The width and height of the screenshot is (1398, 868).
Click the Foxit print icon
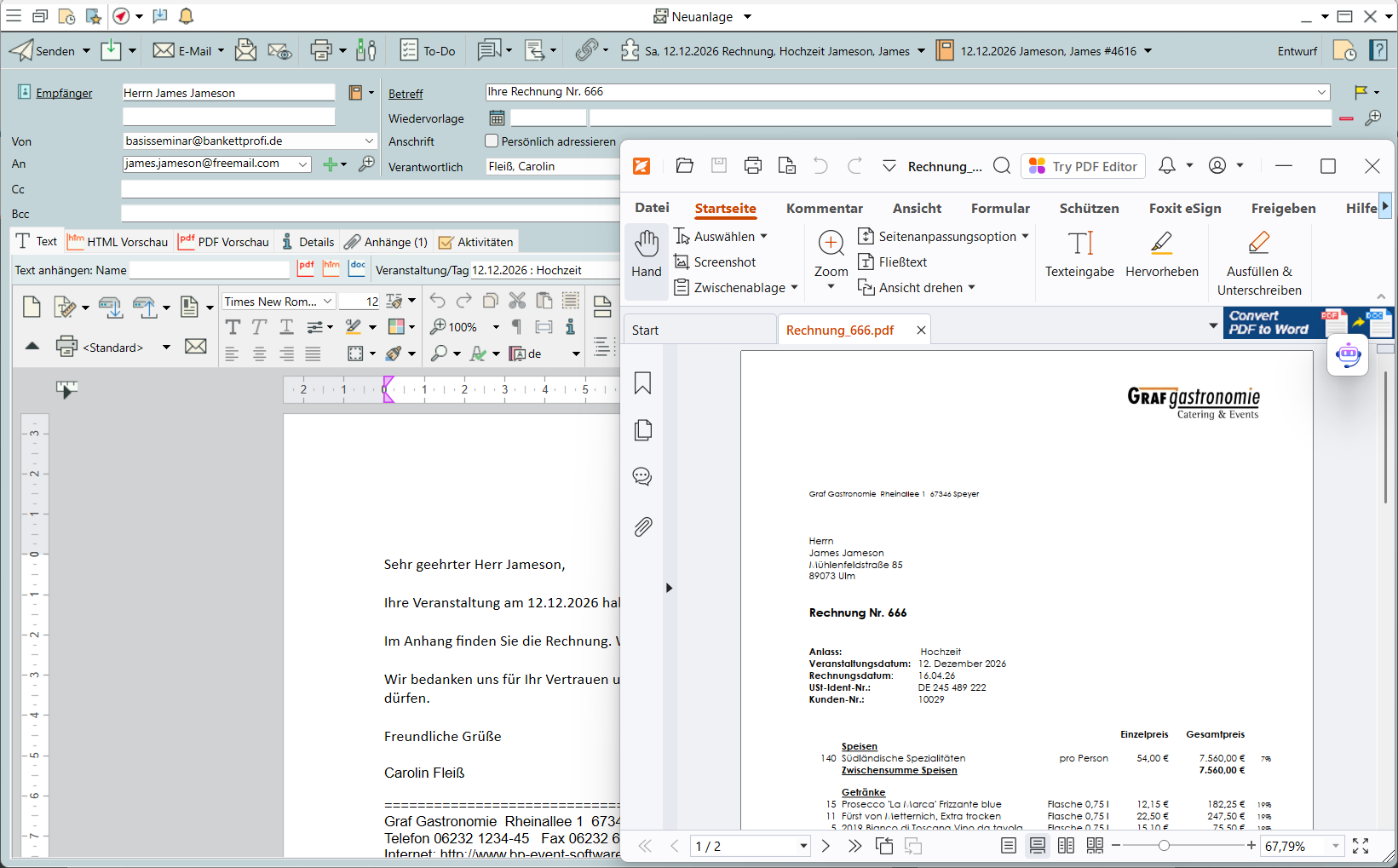pyautogui.click(x=752, y=166)
